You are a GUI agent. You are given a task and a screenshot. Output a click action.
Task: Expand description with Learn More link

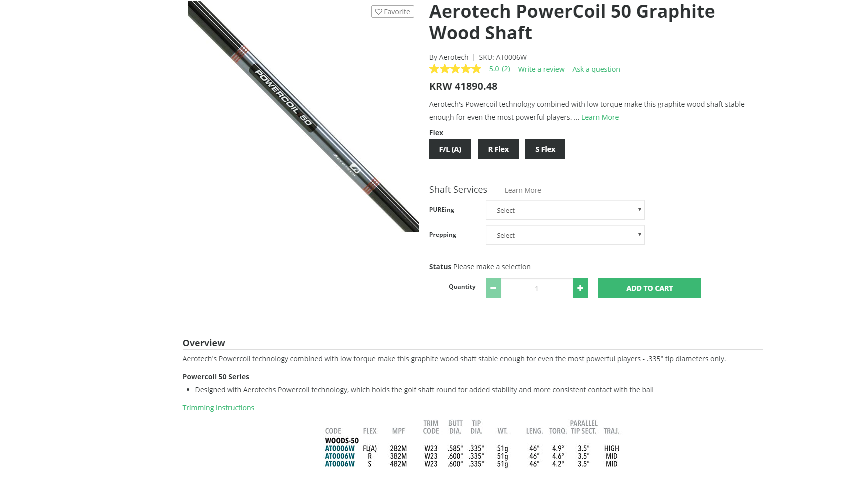pyautogui.click(x=600, y=117)
